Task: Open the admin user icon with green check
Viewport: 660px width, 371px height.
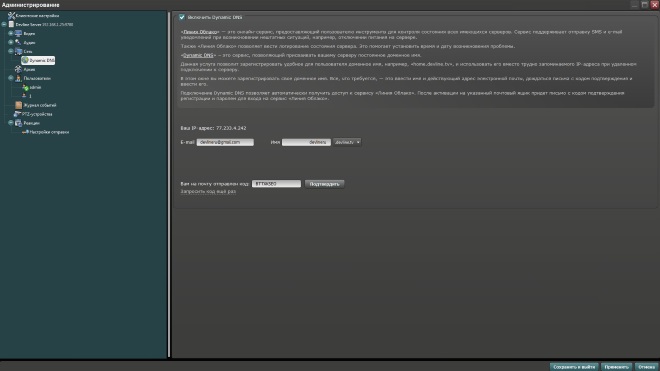Action: click(25, 87)
